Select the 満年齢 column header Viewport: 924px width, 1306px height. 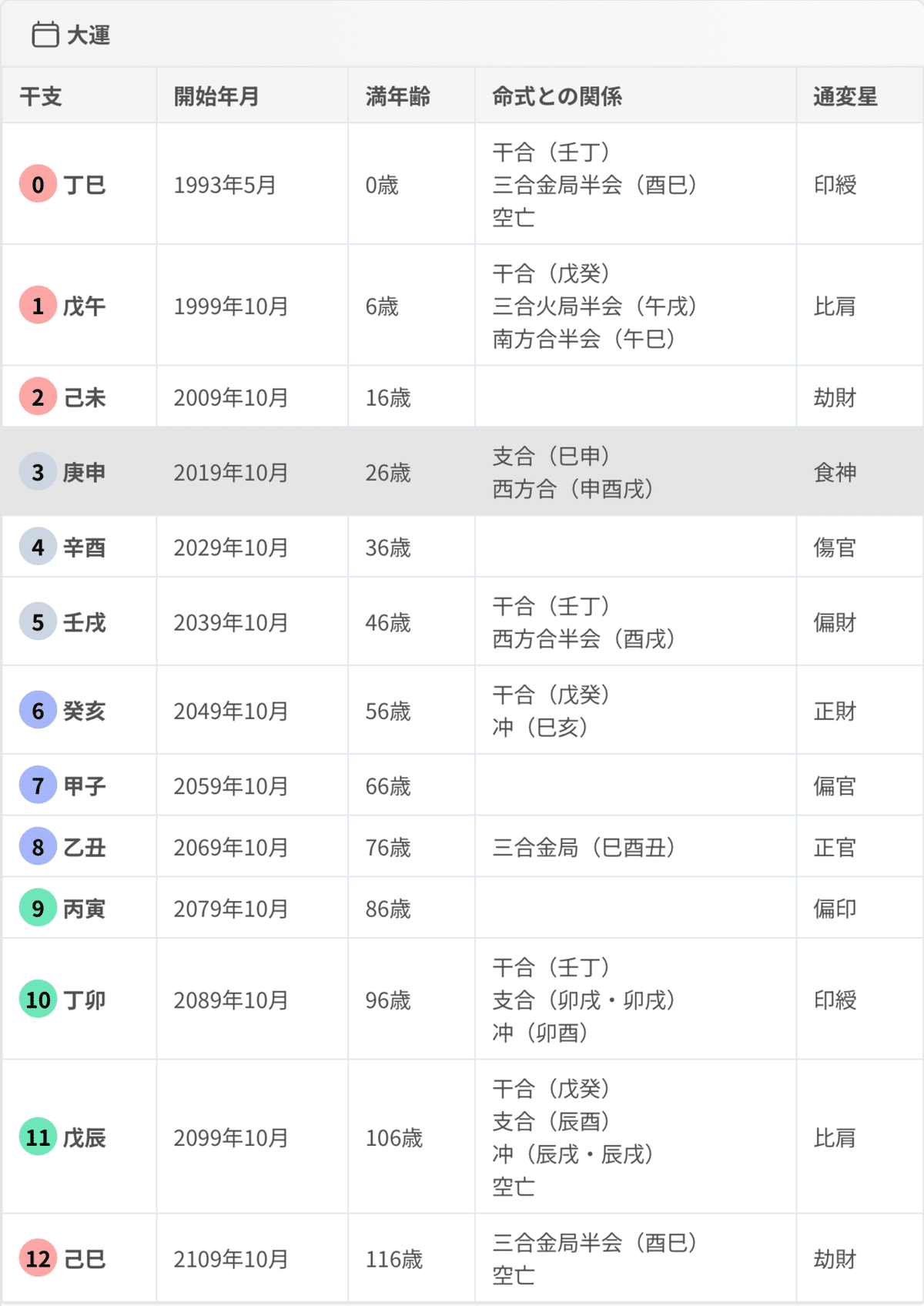coord(398,96)
